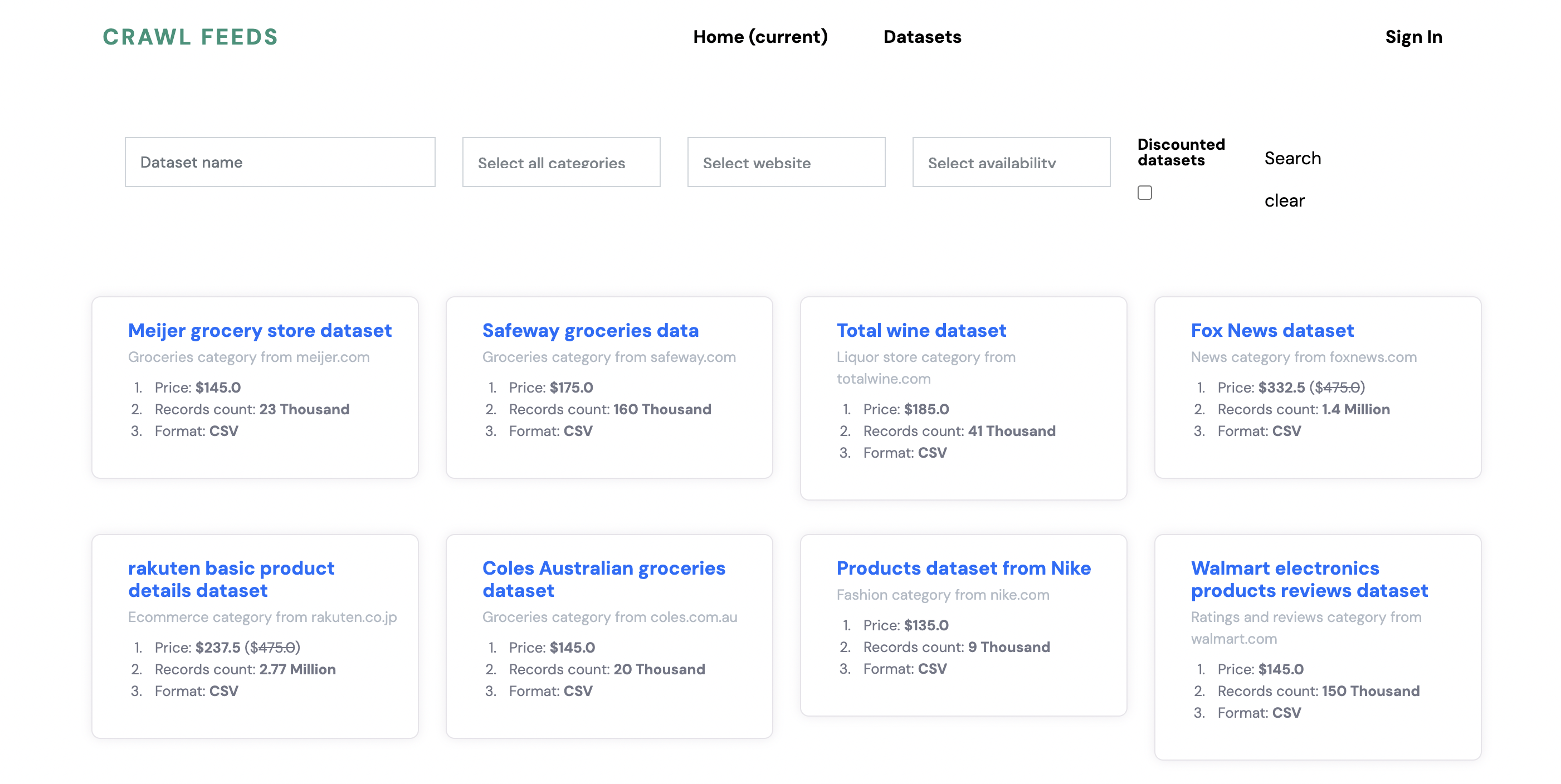1561x784 pixels.
Task: Click 'Fashion category from nike.com' text
Action: click(943, 595)
